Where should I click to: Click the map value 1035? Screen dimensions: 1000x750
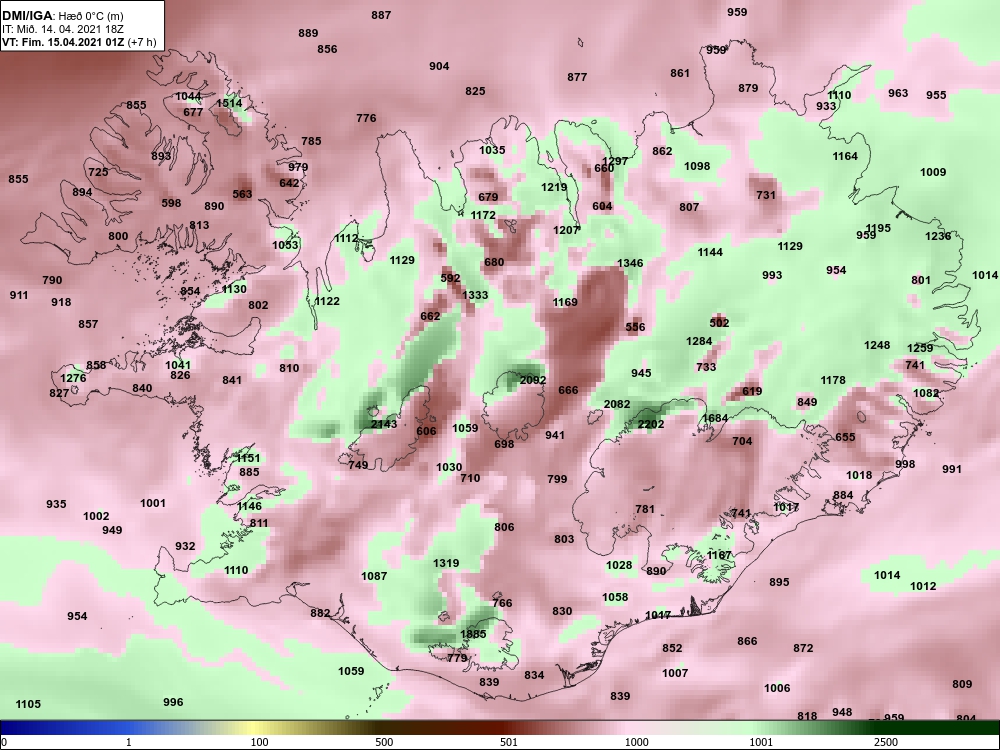(492, 151)
